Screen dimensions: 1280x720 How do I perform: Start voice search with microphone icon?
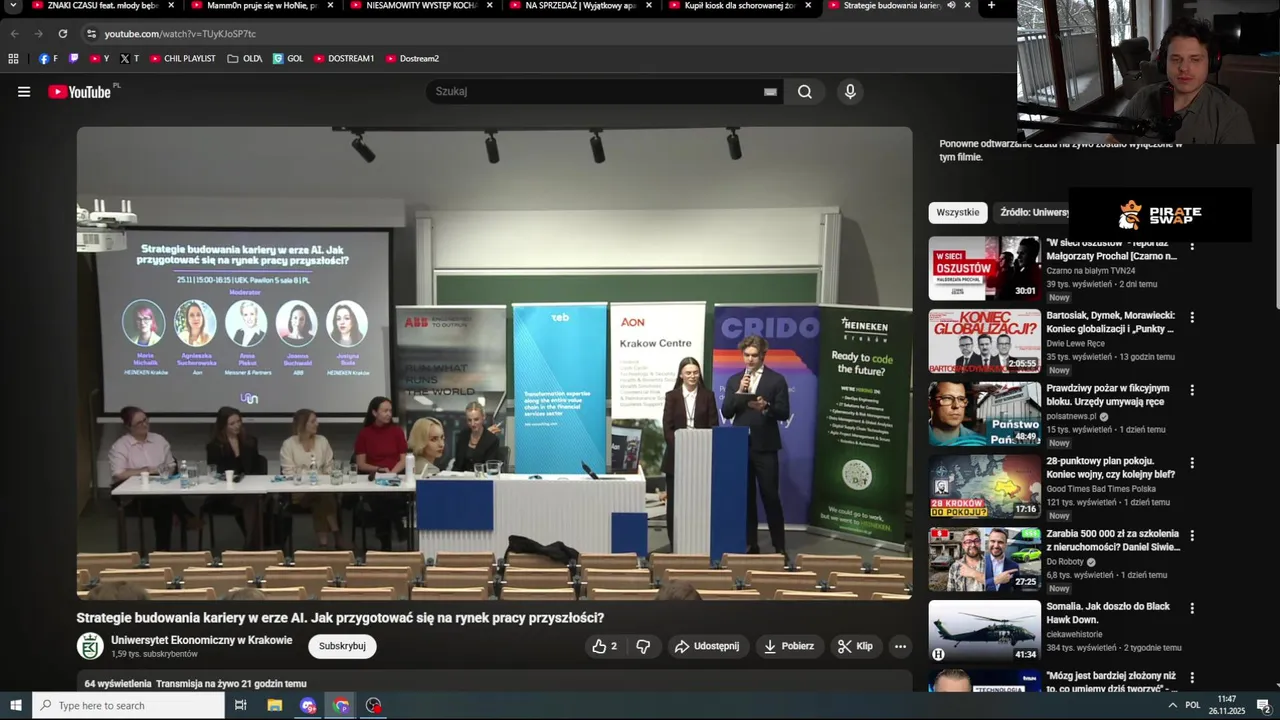coord(850,92)
